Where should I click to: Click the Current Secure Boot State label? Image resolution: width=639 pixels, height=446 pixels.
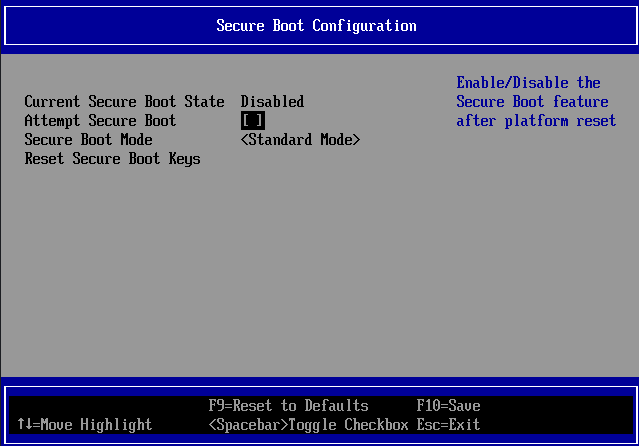(x=124, y=102)
